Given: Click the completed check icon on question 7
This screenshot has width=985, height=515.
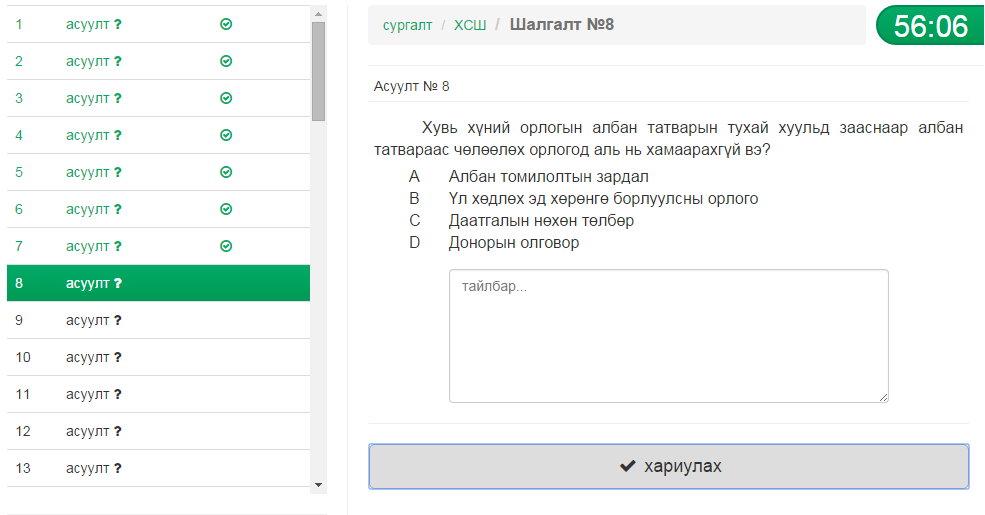Looking at the screenshot, I should pos(226,247).
